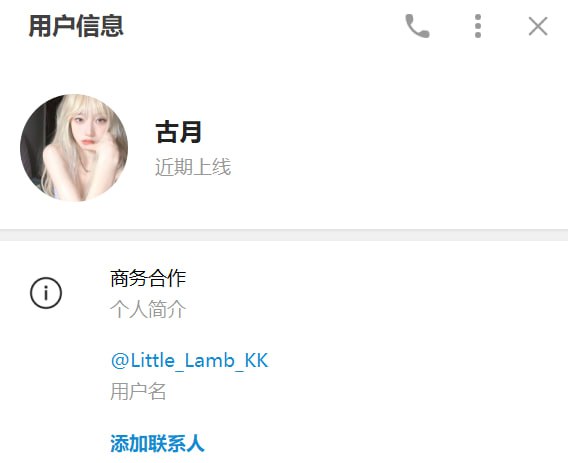568x463 pixels.
Task: Click the 用户名 label under the username
Action: 138,391
